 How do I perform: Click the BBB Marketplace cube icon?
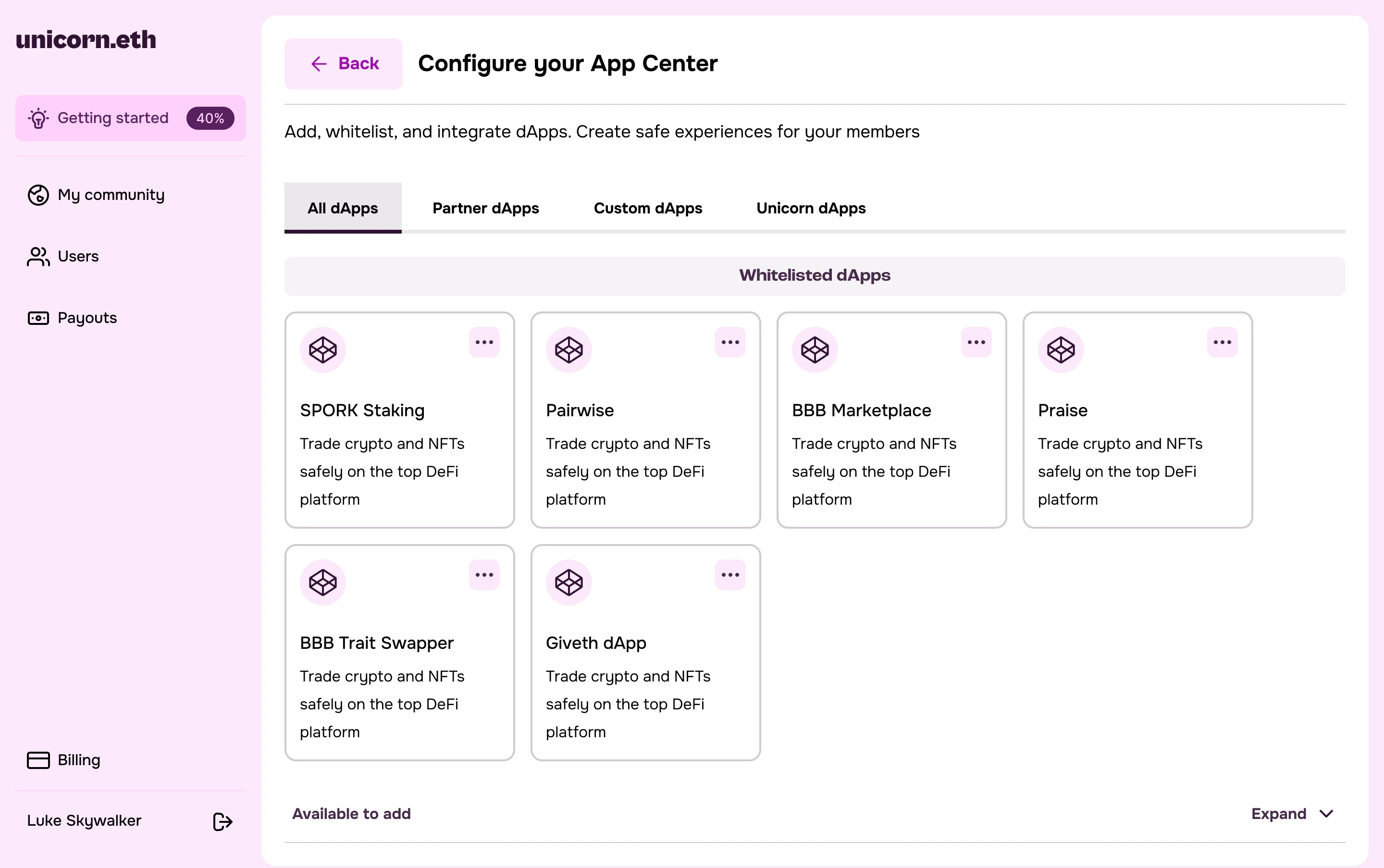(815, 349)
